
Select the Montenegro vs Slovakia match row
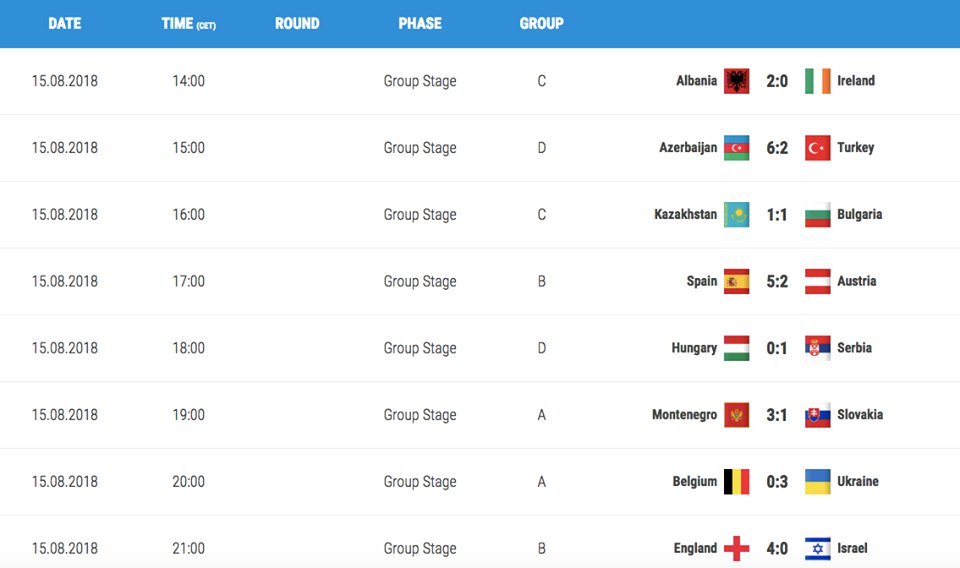click(x=480, y=415)
